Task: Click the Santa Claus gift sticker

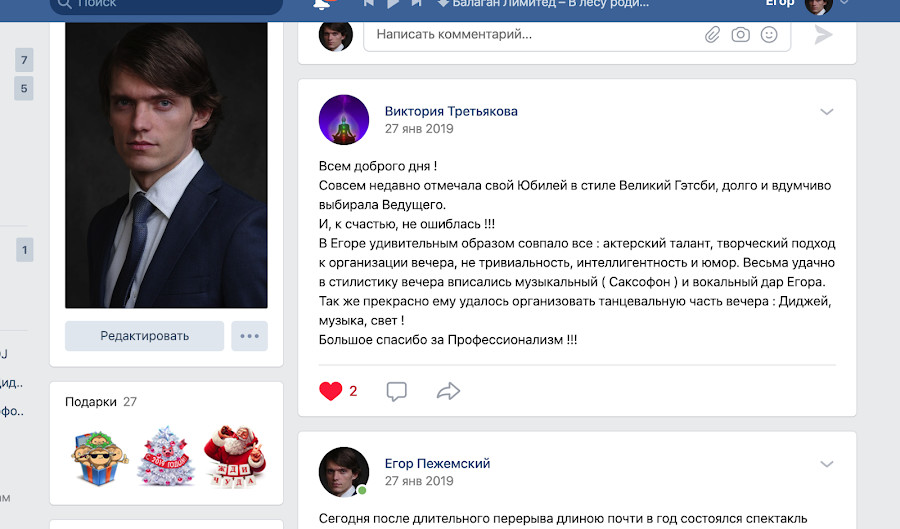Action: point(234,455)
